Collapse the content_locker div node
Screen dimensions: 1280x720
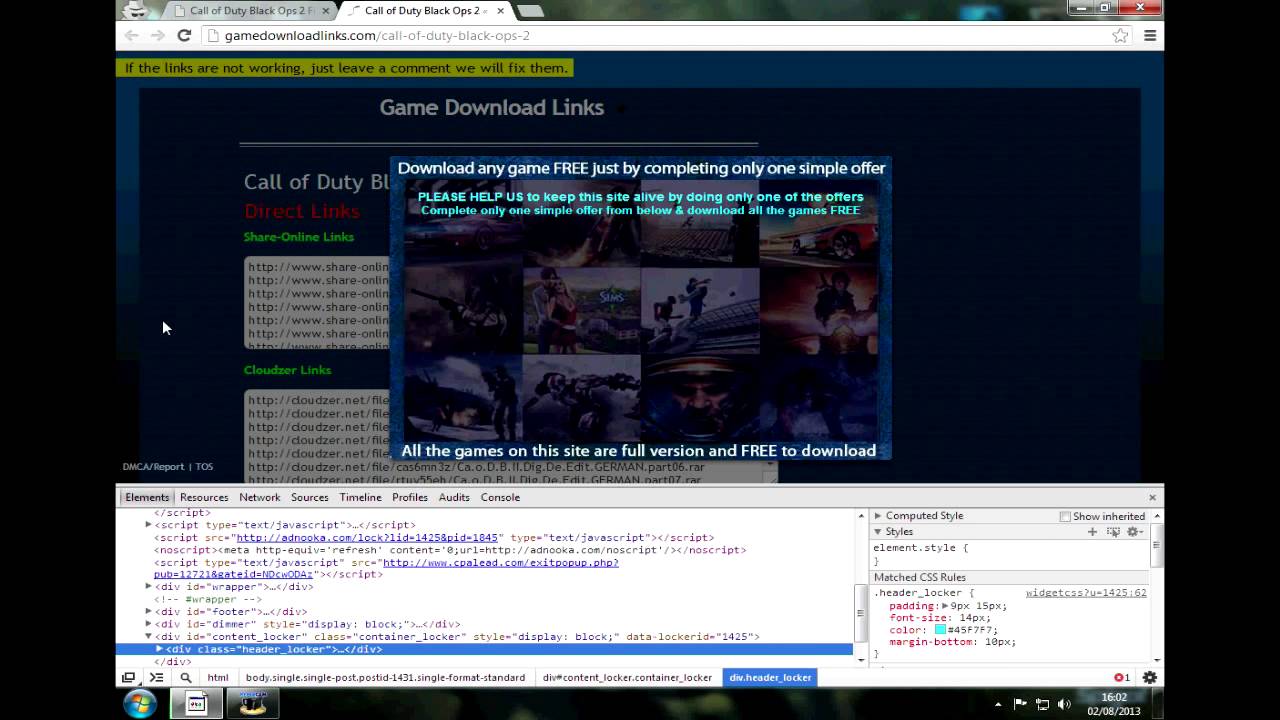149,637
